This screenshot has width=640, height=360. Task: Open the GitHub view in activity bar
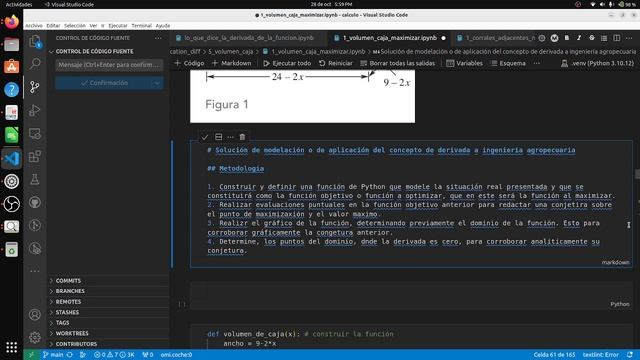(35, 202)
